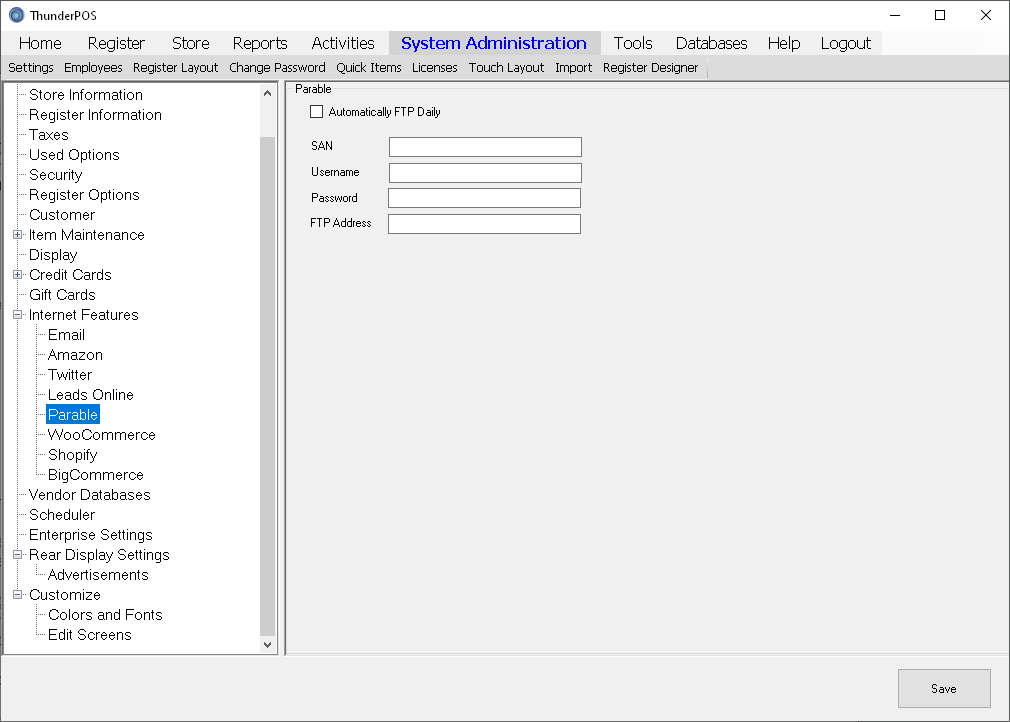Click the tree scrollbar down arrow

click(267, 645)
